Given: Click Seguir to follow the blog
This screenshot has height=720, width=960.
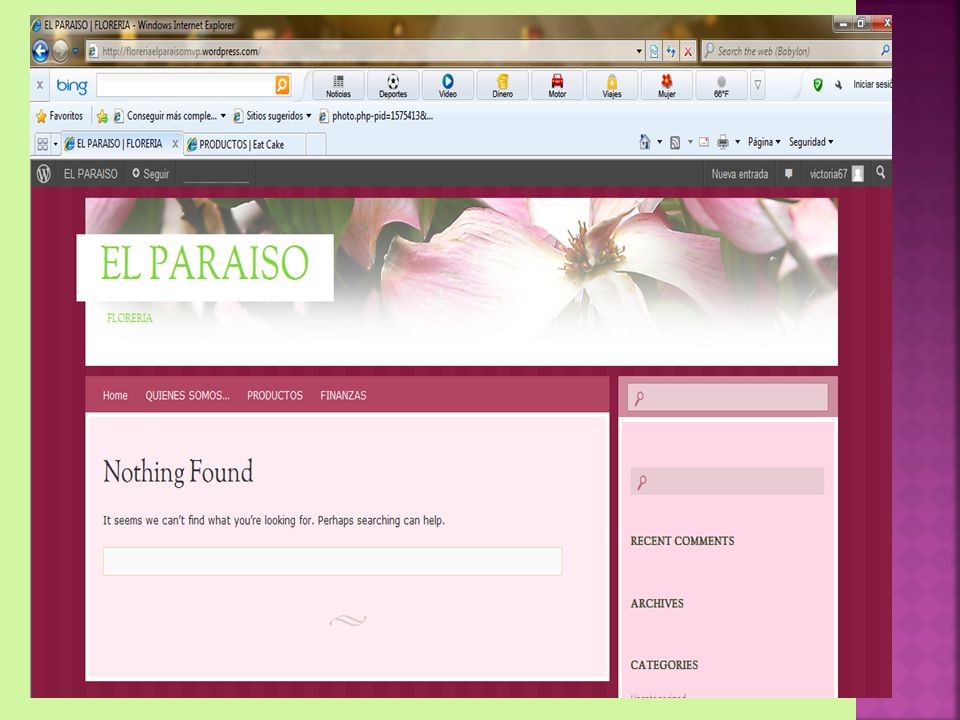Looking at the screenshot, I should (151, 174).
